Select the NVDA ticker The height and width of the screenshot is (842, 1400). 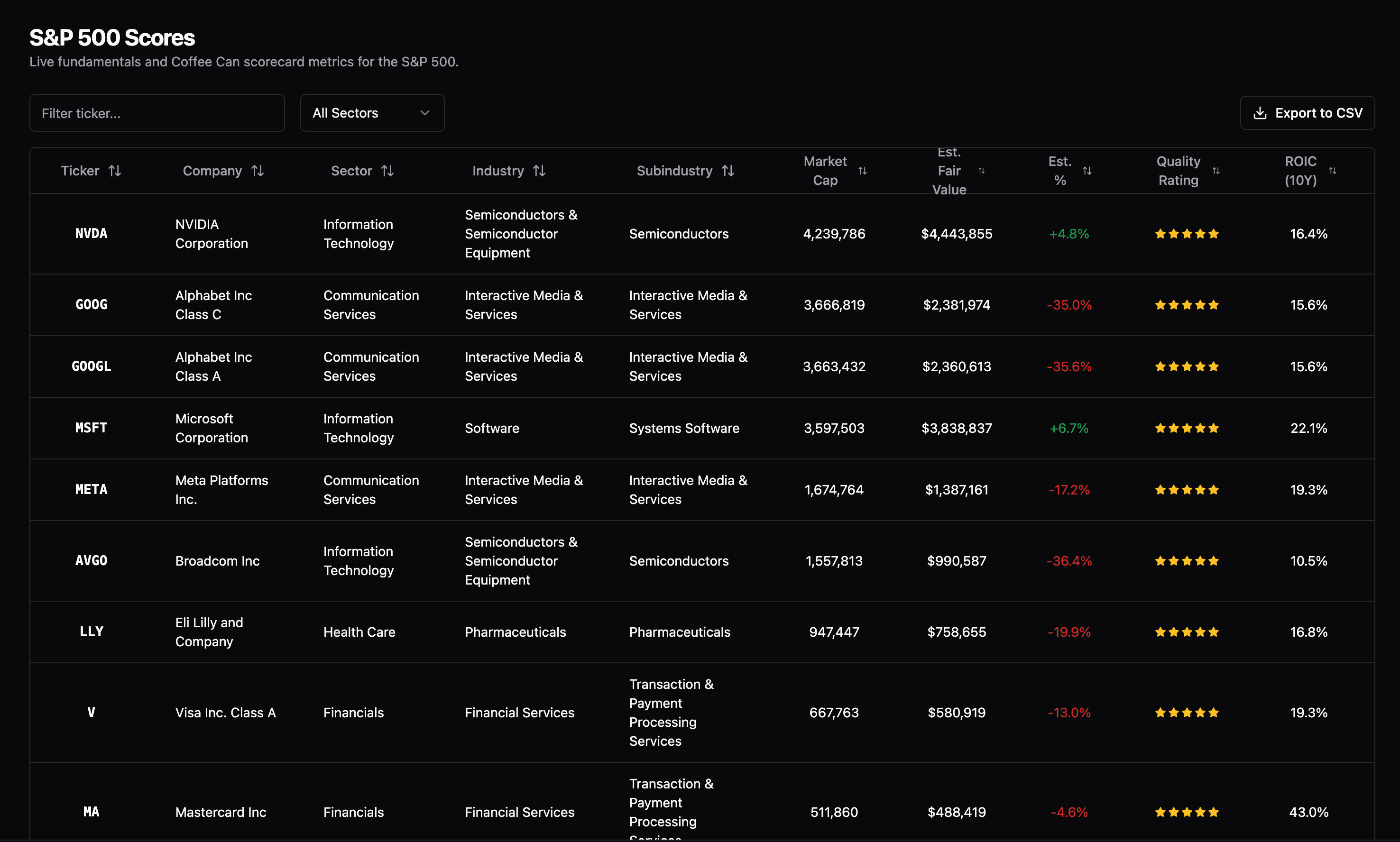(x=92, y=233)
